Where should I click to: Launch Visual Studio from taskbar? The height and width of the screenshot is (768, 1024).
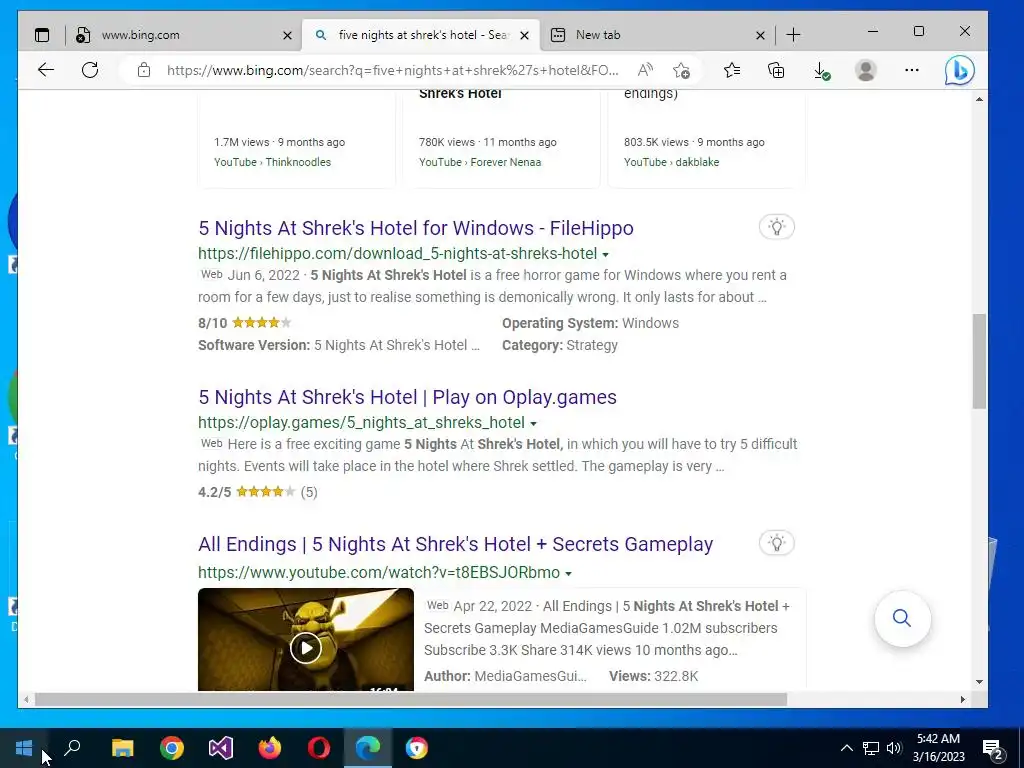(x=221, y=748)
